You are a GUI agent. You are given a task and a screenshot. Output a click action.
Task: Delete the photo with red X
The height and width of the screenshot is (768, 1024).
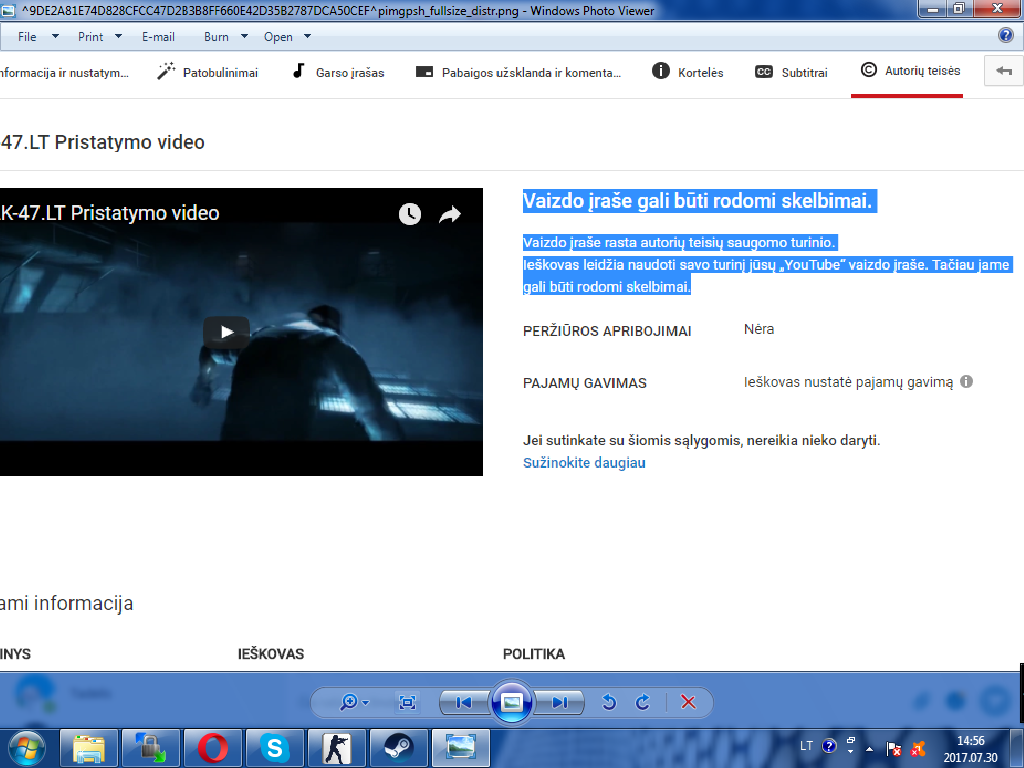click(688, 702)
